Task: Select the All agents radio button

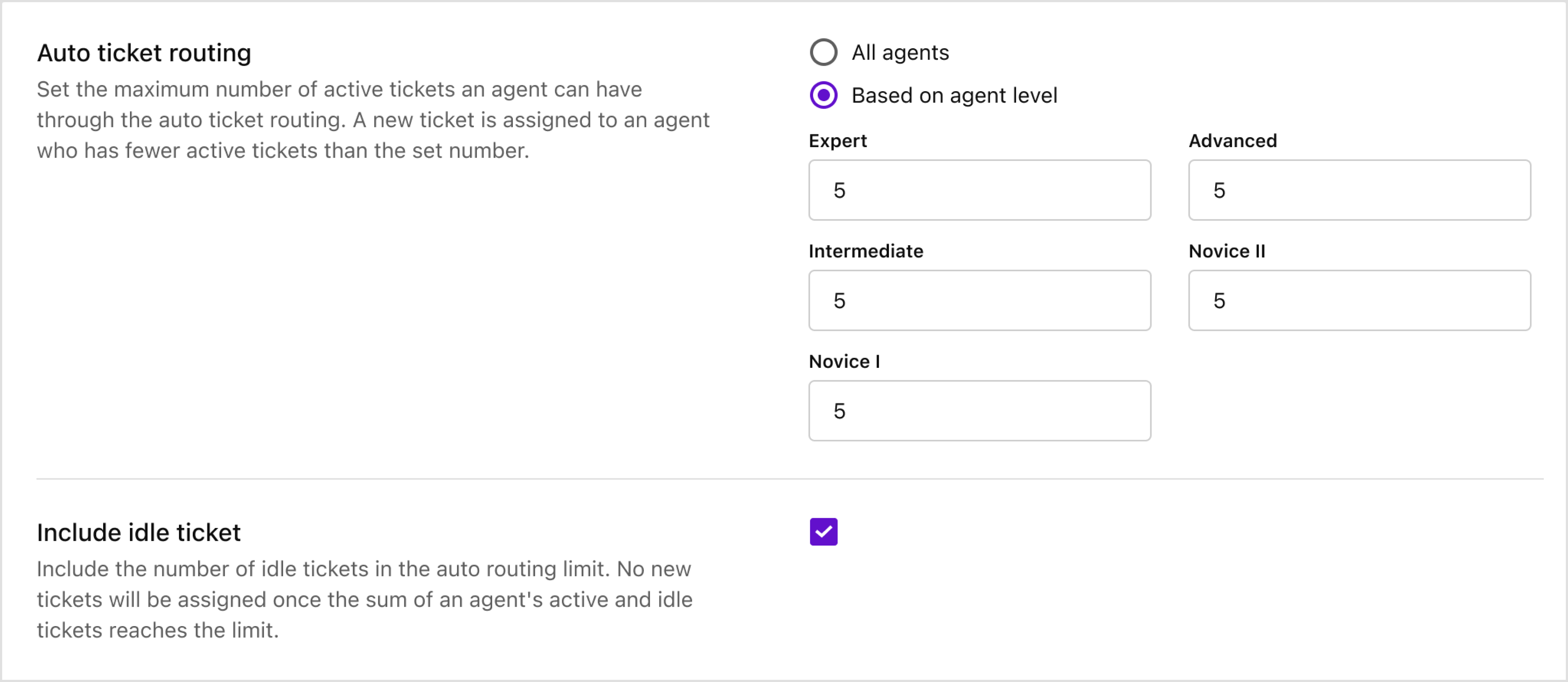Action: coord(823,52)
